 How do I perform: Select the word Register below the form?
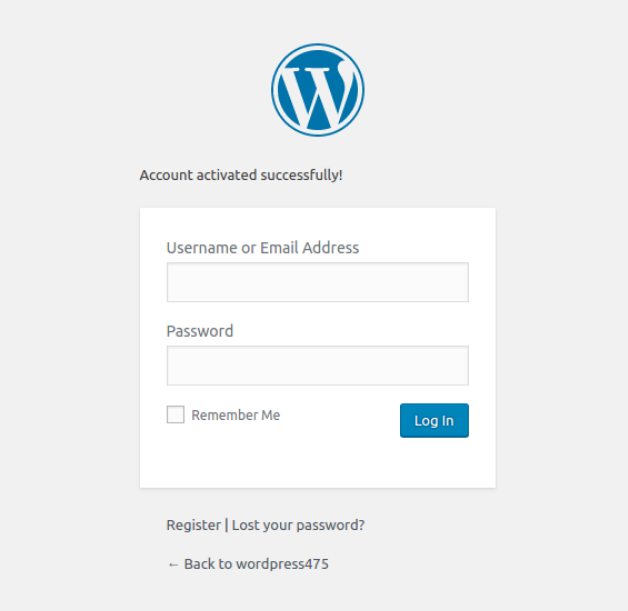click(193, 525)
